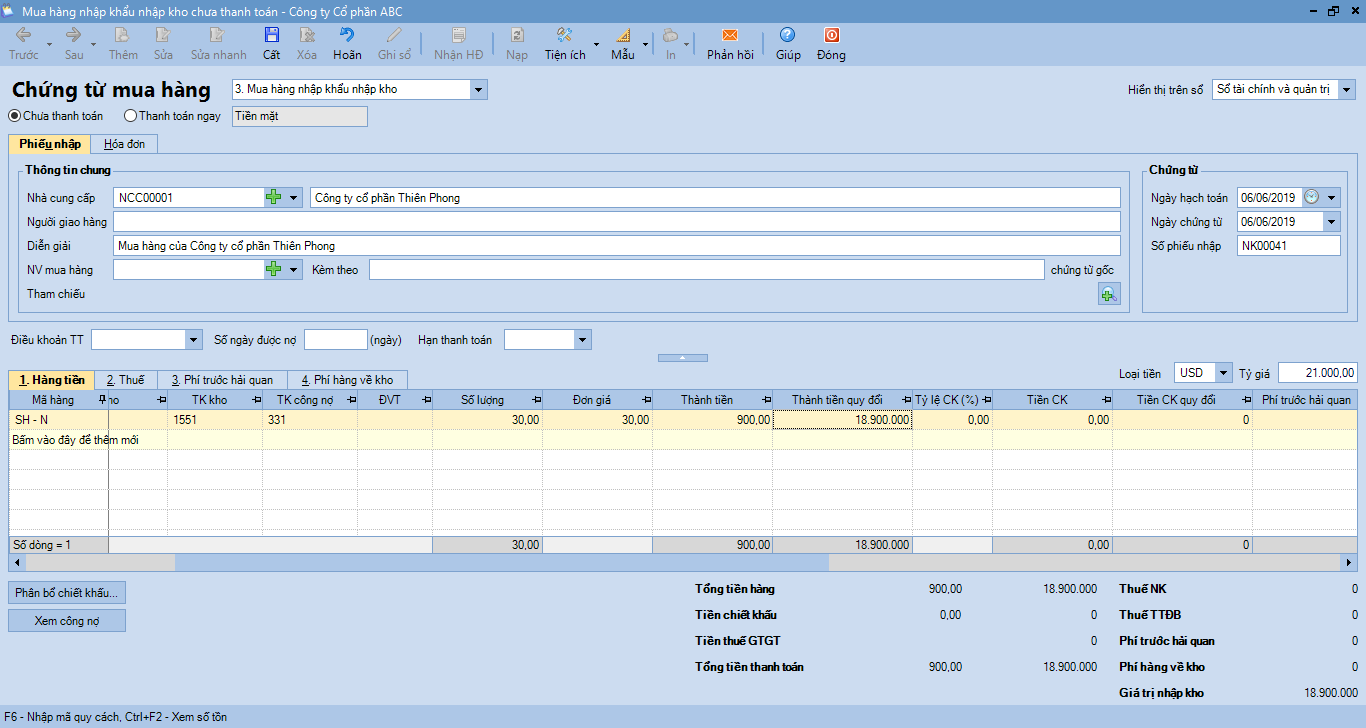Viewport: 1366px width, 728px height.
Task: Open the Loại tiền currency dropdown
Action: [1224, 373]
